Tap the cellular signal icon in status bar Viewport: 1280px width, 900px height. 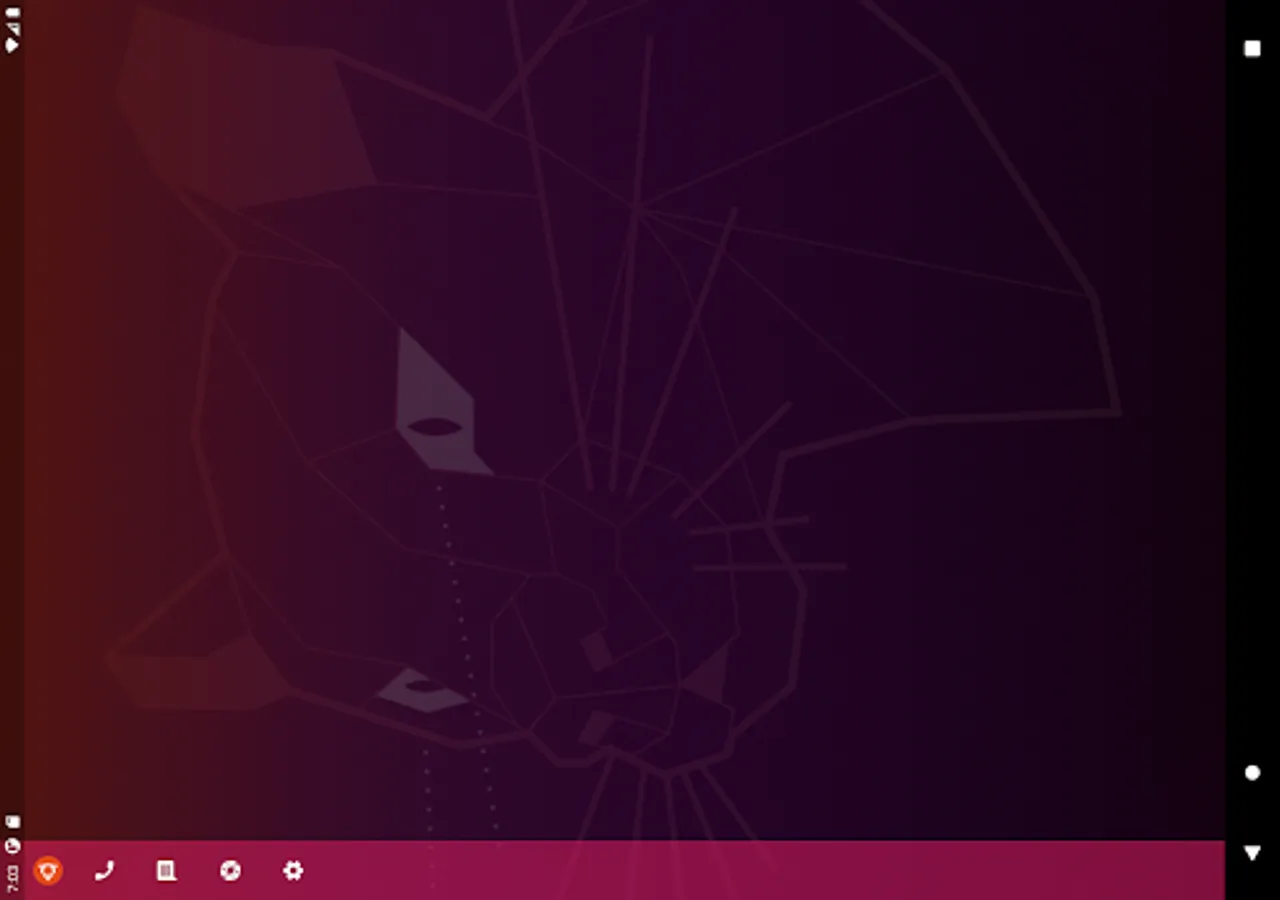coord(13,29)
